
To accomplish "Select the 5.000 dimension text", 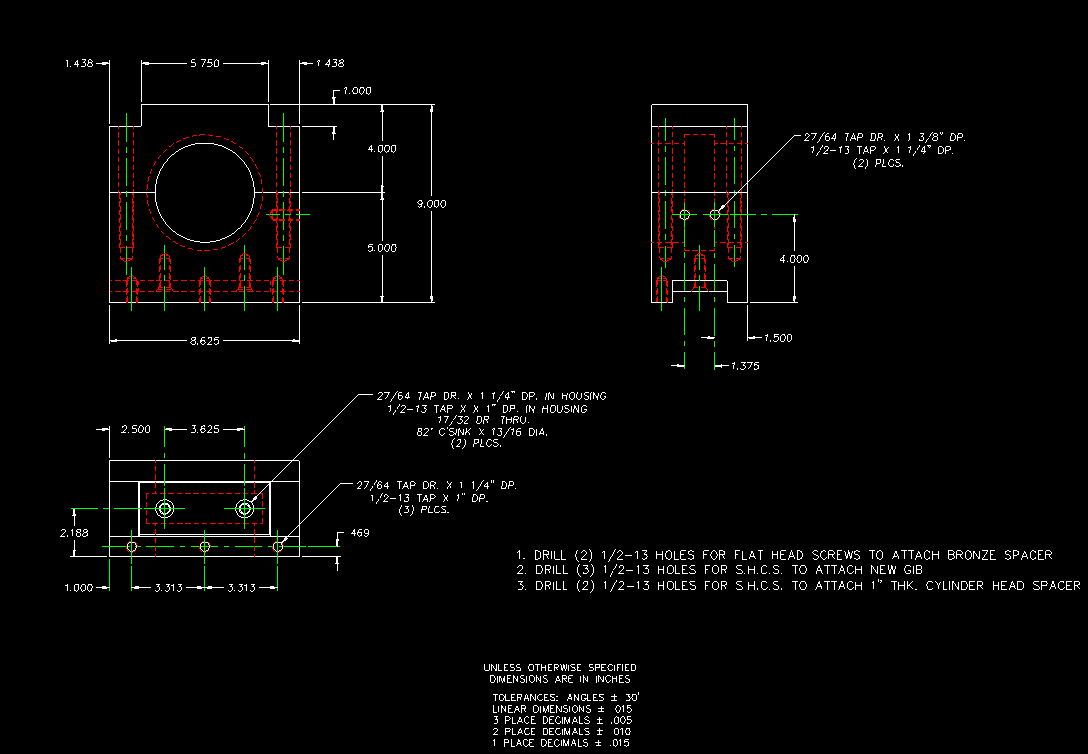I will pyautogui.click(x=382, y=248).
